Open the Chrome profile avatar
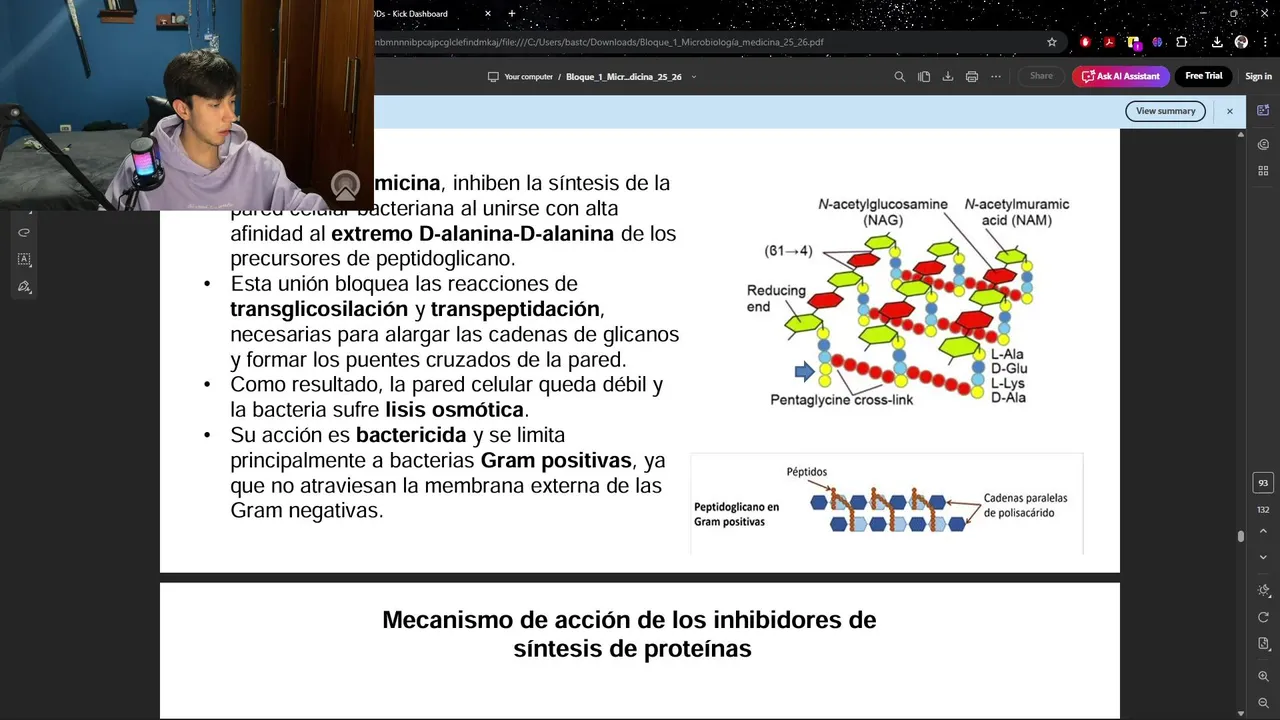This screenshot has width=1280, height=720. click(x=1241, y=42)
